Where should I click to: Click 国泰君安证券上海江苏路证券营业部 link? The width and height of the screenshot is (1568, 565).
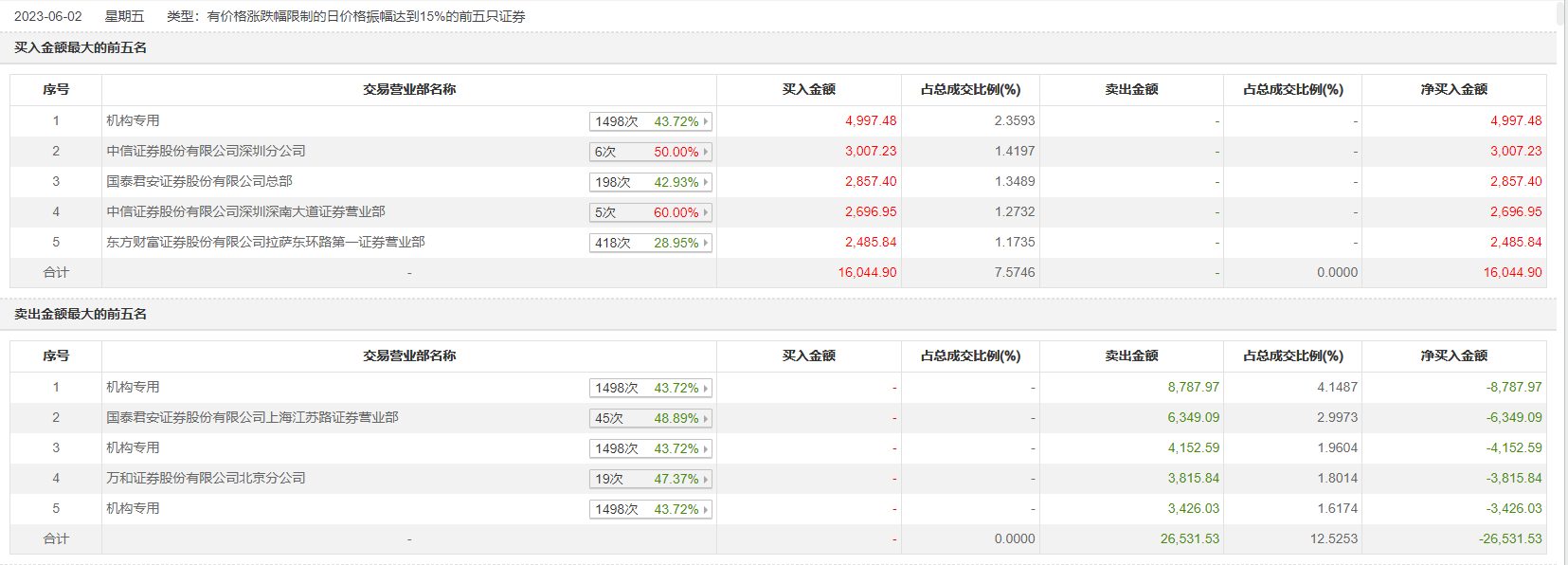coord(252,417)
